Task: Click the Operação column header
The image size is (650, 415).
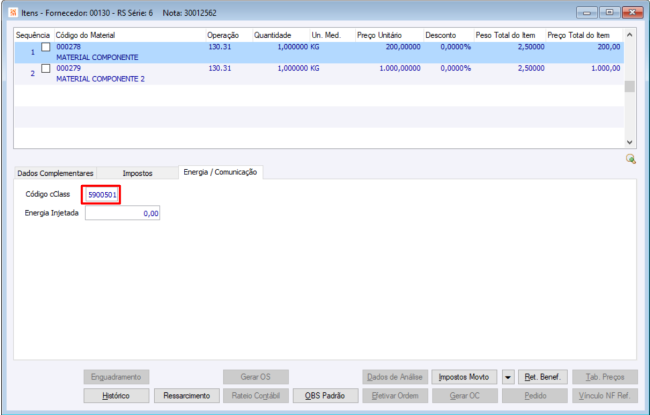Action: [229, 35]
